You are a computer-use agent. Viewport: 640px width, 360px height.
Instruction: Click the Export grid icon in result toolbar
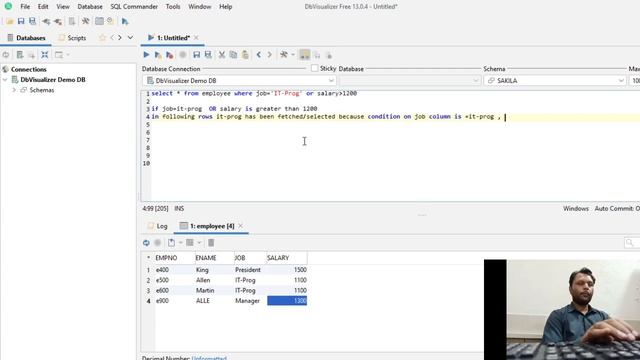pos(171,243)
